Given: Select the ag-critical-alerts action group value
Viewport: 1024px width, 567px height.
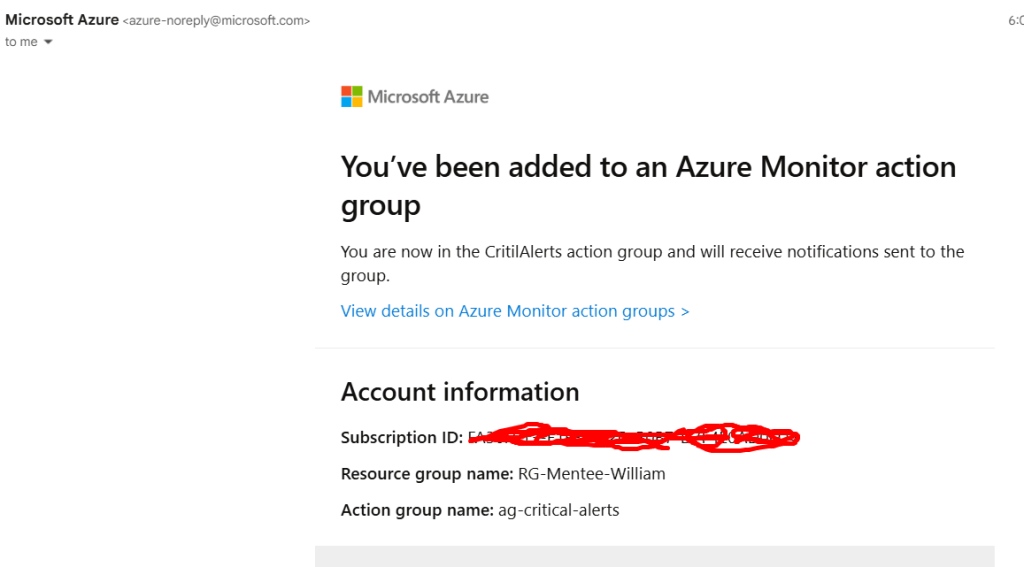Looking at the screenshot, I should (x=559, y=510).
